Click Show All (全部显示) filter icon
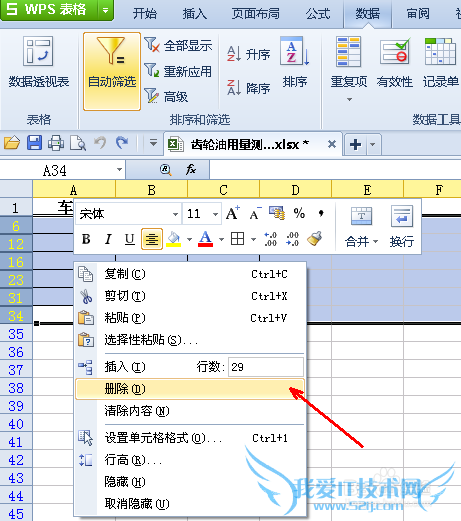This screenshot has width=461, height=521. click(x=152, y=45)
